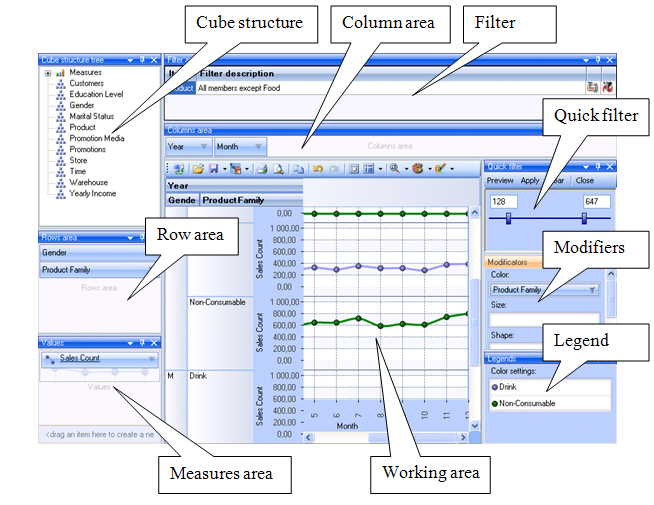Click the connect to cube toolbar icon
Screen dimensions: 654x505
pyautogui.click(x=179, y=169)
